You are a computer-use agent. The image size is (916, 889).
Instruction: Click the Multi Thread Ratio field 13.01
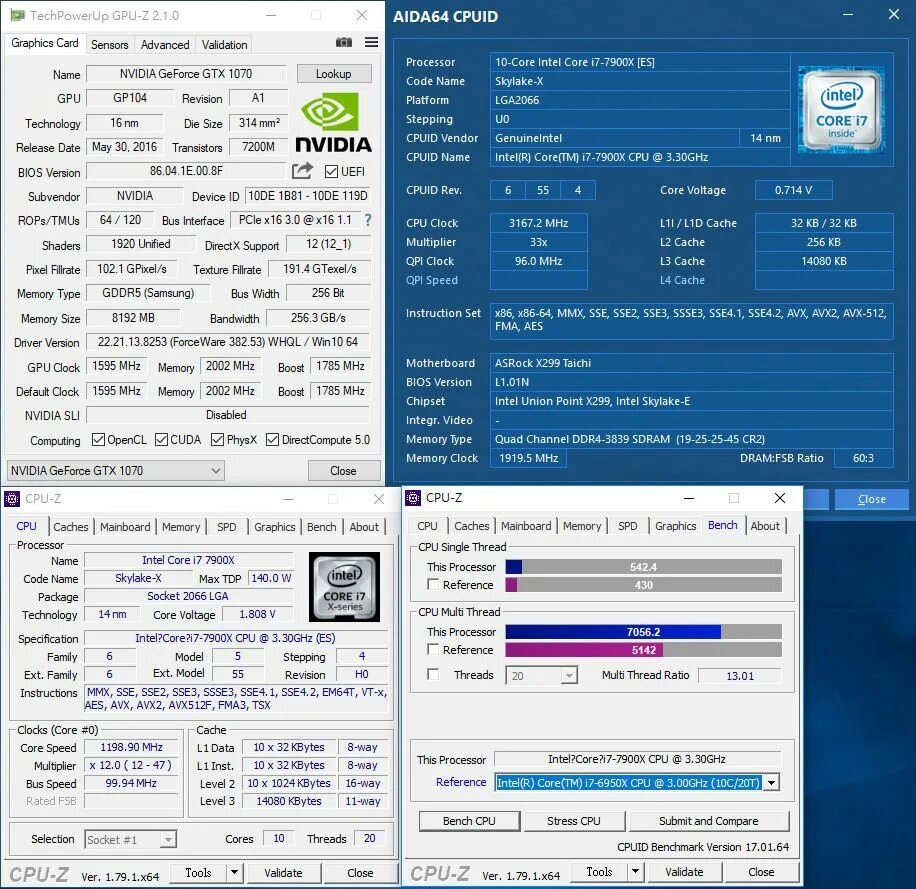tap(740, 676)
